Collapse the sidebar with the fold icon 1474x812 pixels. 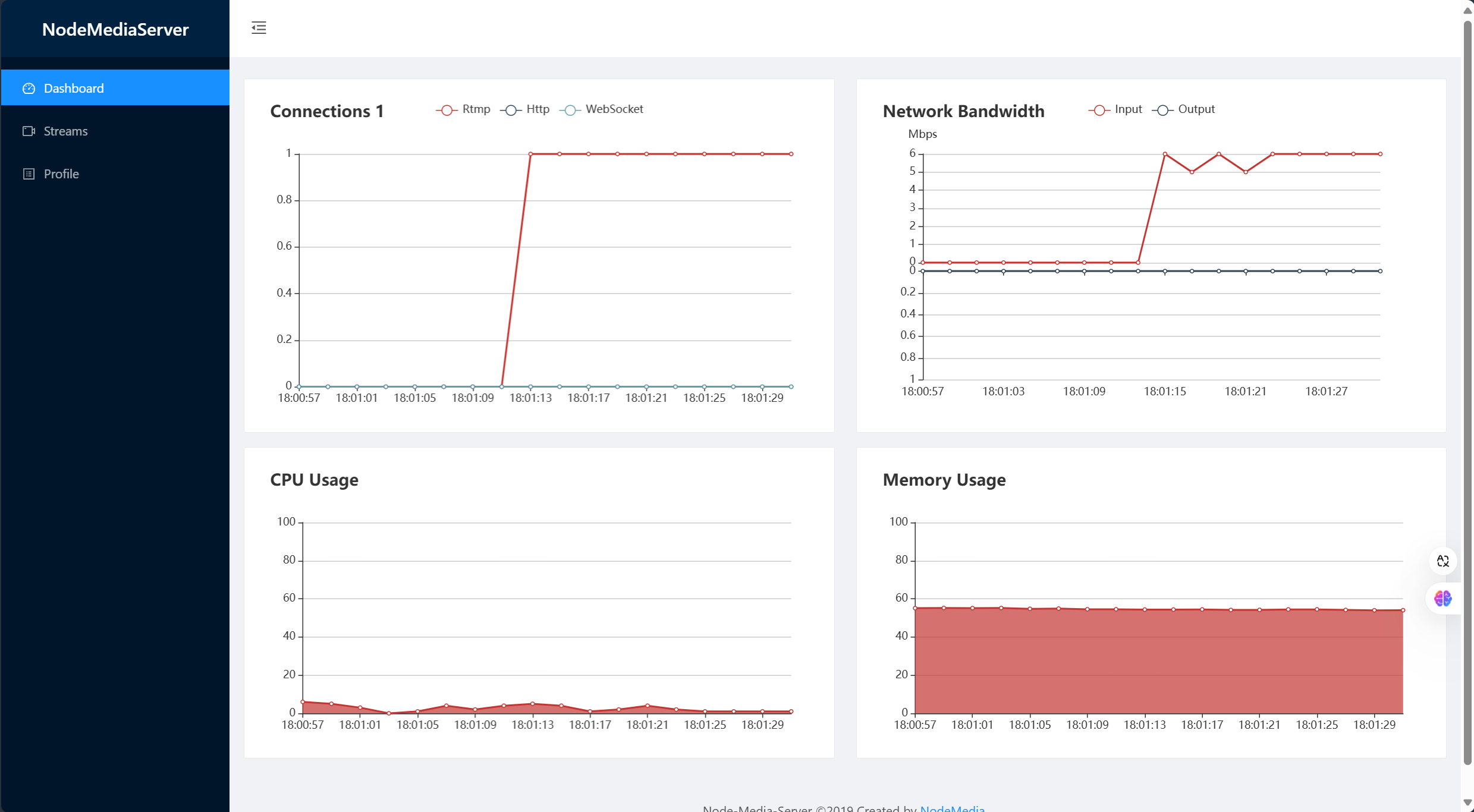coord(259,27)
